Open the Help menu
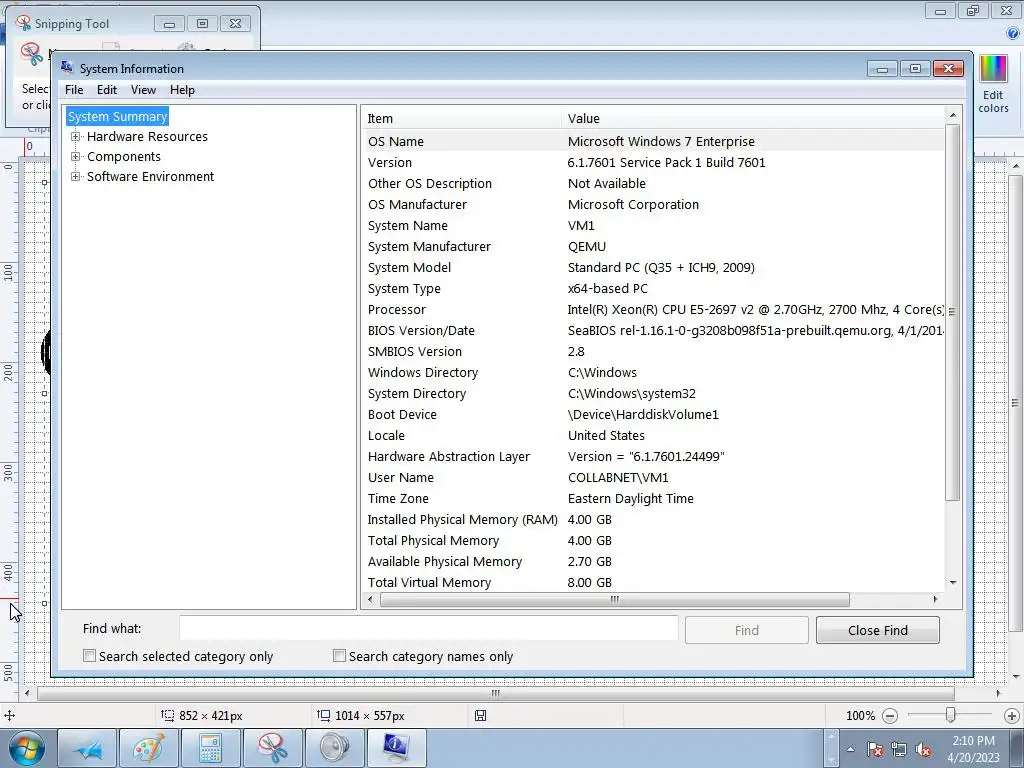The image size is (1024, 768). coord(182,90)
